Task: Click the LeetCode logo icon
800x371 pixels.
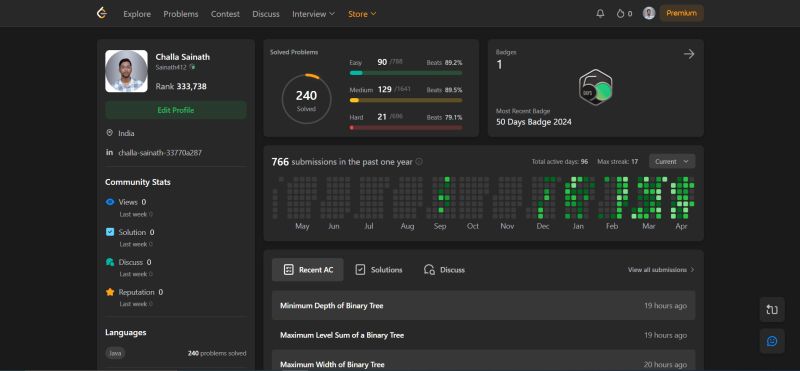Action: pyautogui.click(x=102, y=13)
